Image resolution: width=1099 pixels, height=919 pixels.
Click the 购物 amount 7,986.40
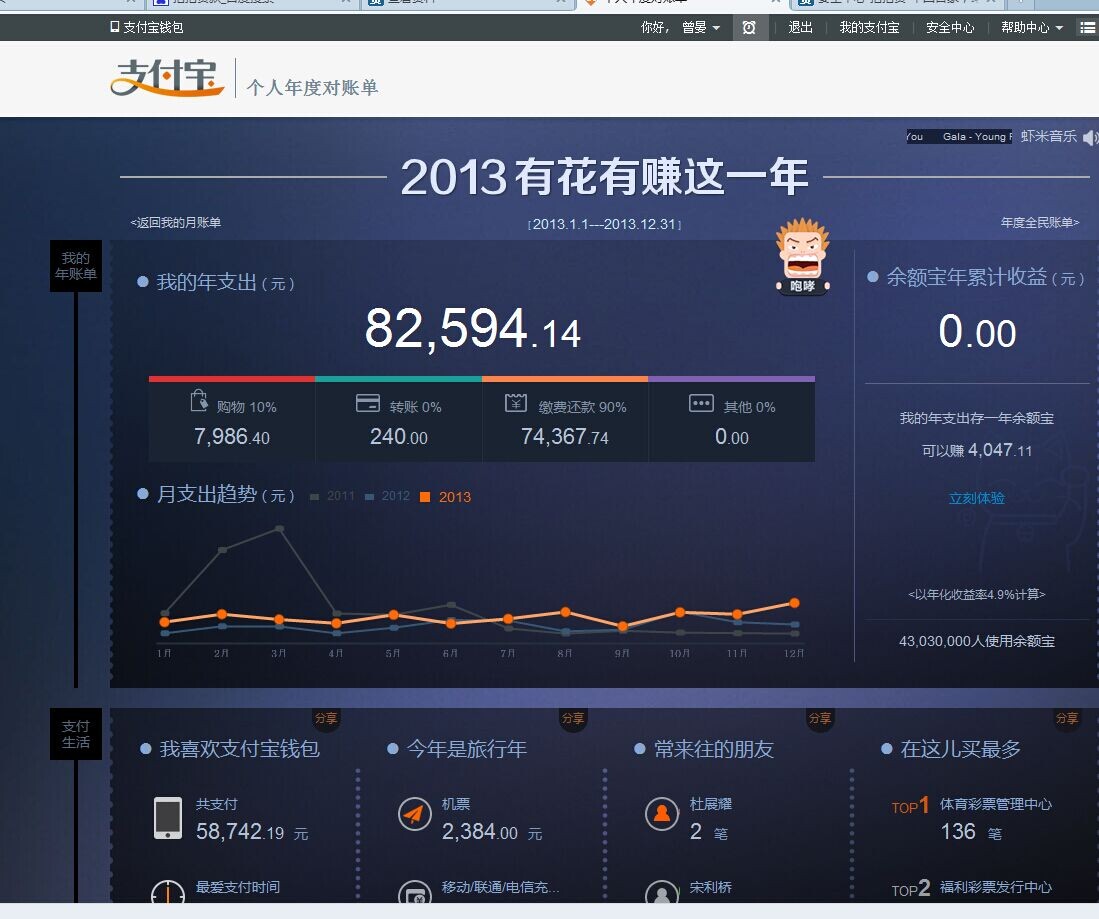(232, 437)
